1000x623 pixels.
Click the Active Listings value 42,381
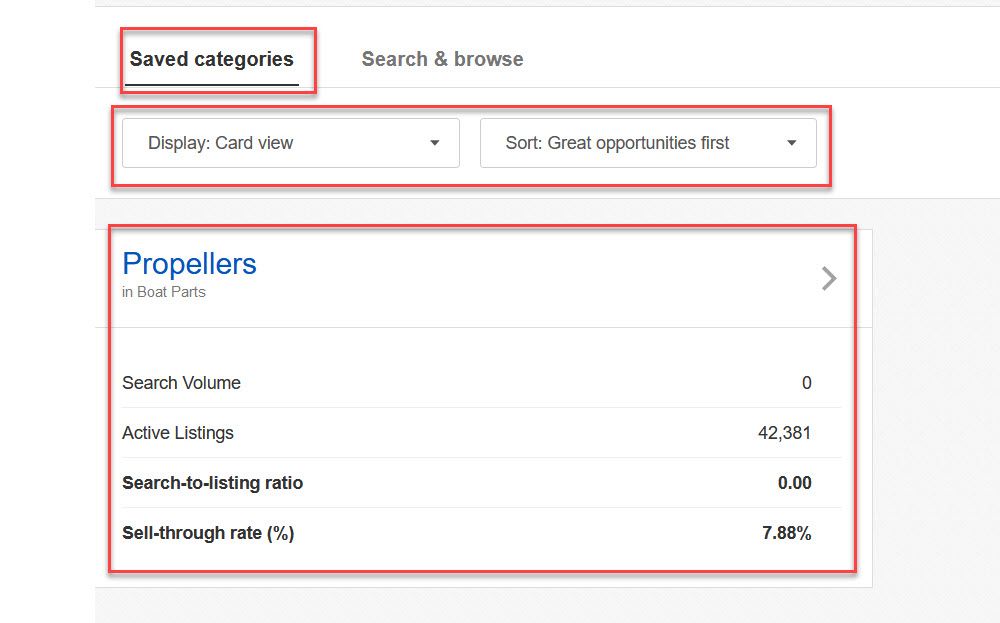[x=784, y=433]
